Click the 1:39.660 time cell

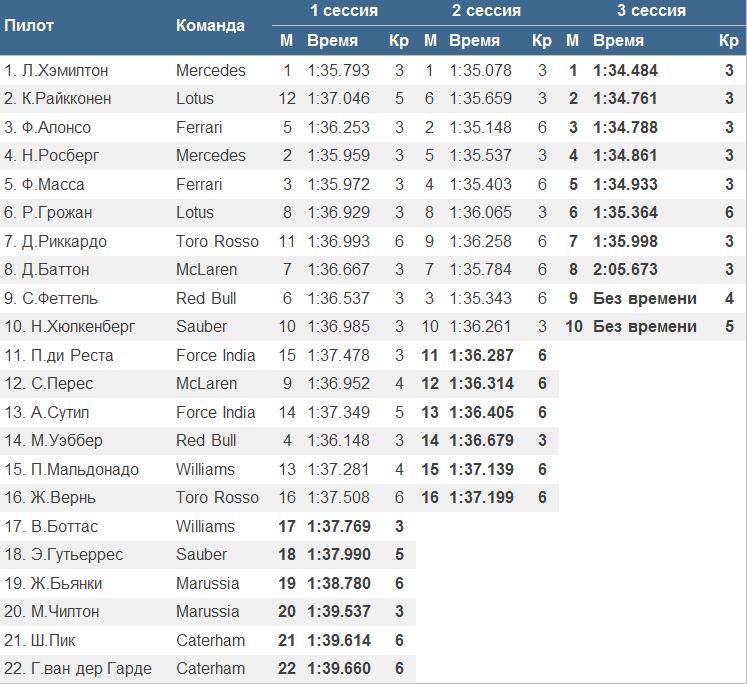(x=338, y=668)
